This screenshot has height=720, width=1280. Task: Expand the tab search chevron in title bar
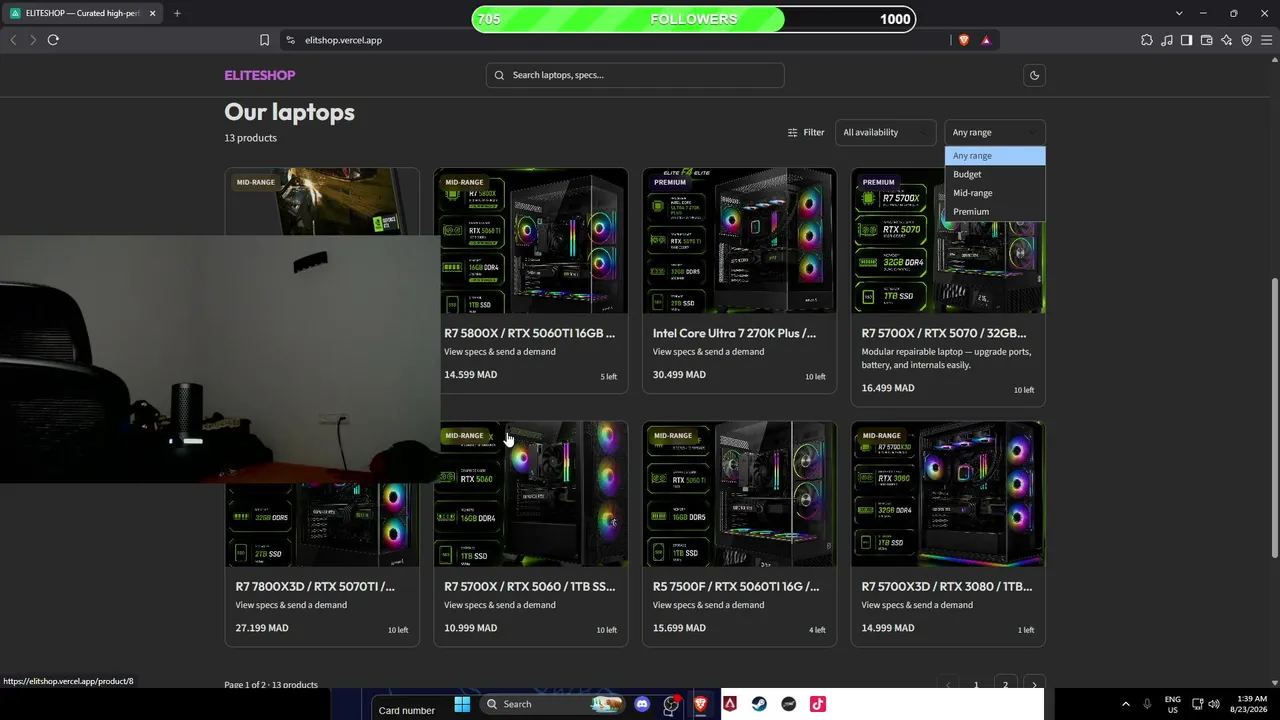[1179, 13]
